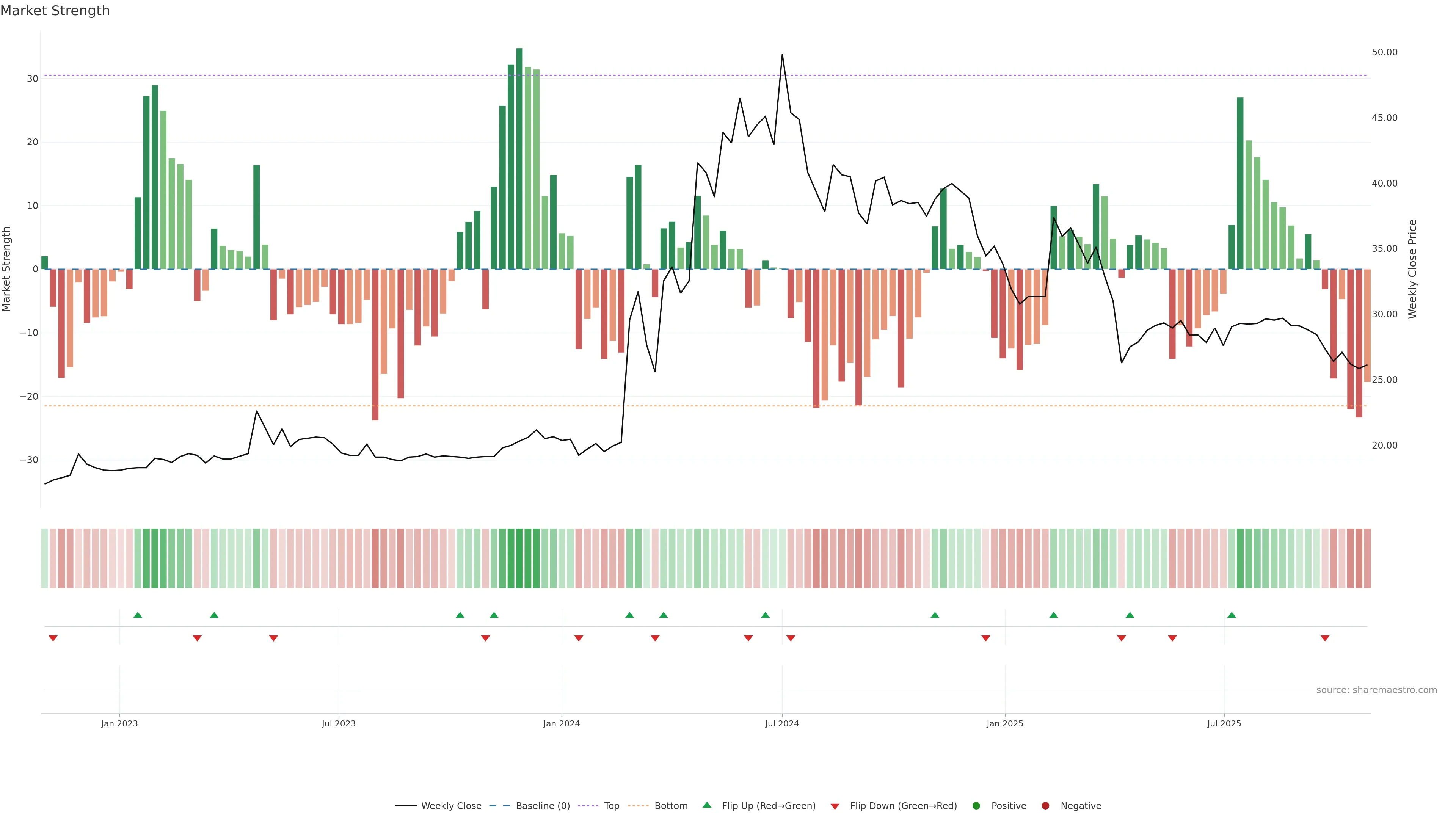Click the Weekly Close Price axis title
The height and width of the screenshot is (819, 1456).
(x=1412, y=269)
